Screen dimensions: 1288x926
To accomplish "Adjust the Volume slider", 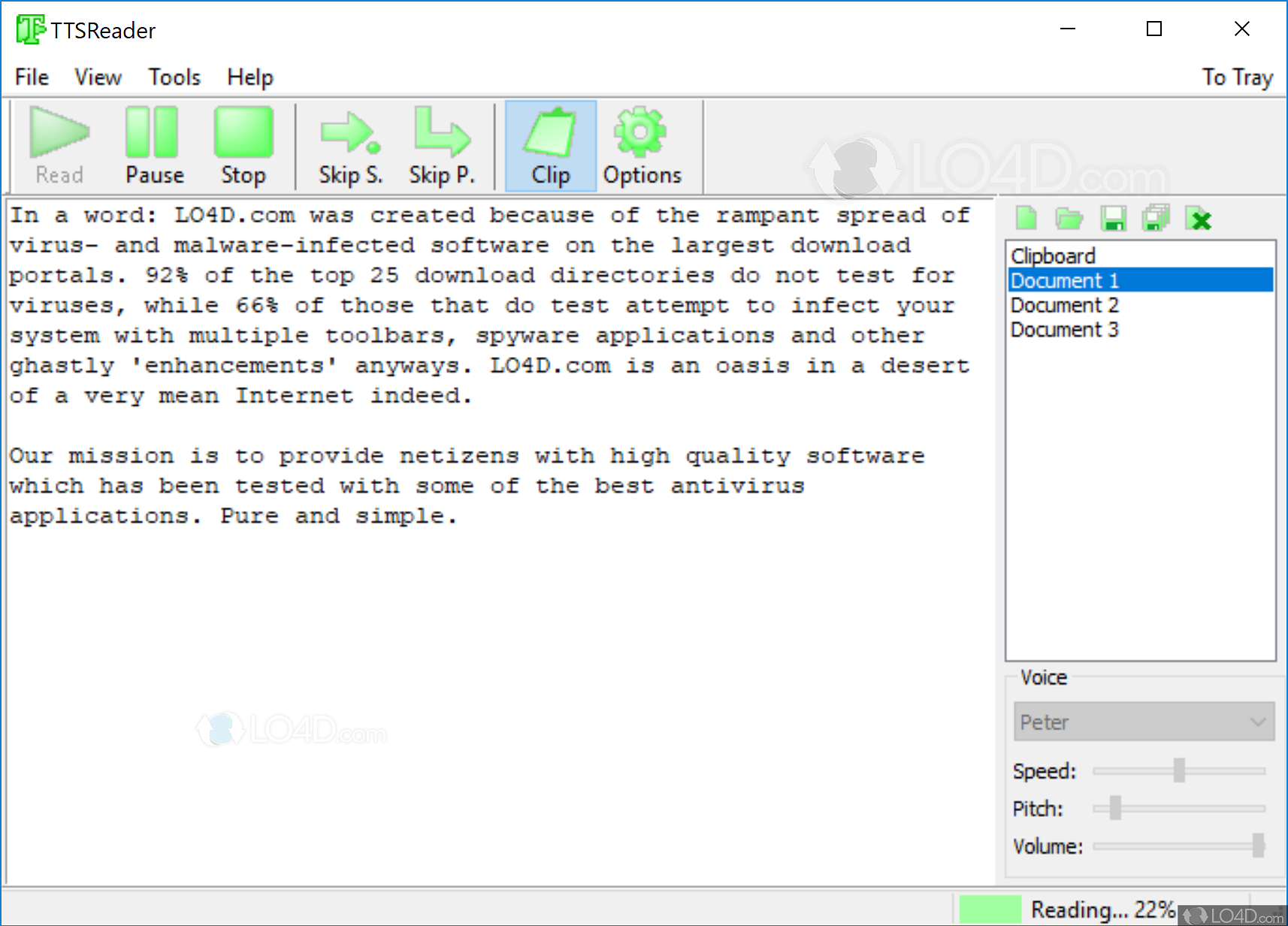I will pos(1258,846).
